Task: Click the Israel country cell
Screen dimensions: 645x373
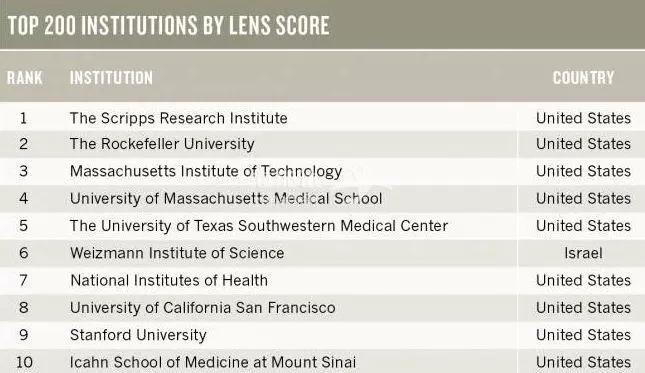Action: [583, 253]
